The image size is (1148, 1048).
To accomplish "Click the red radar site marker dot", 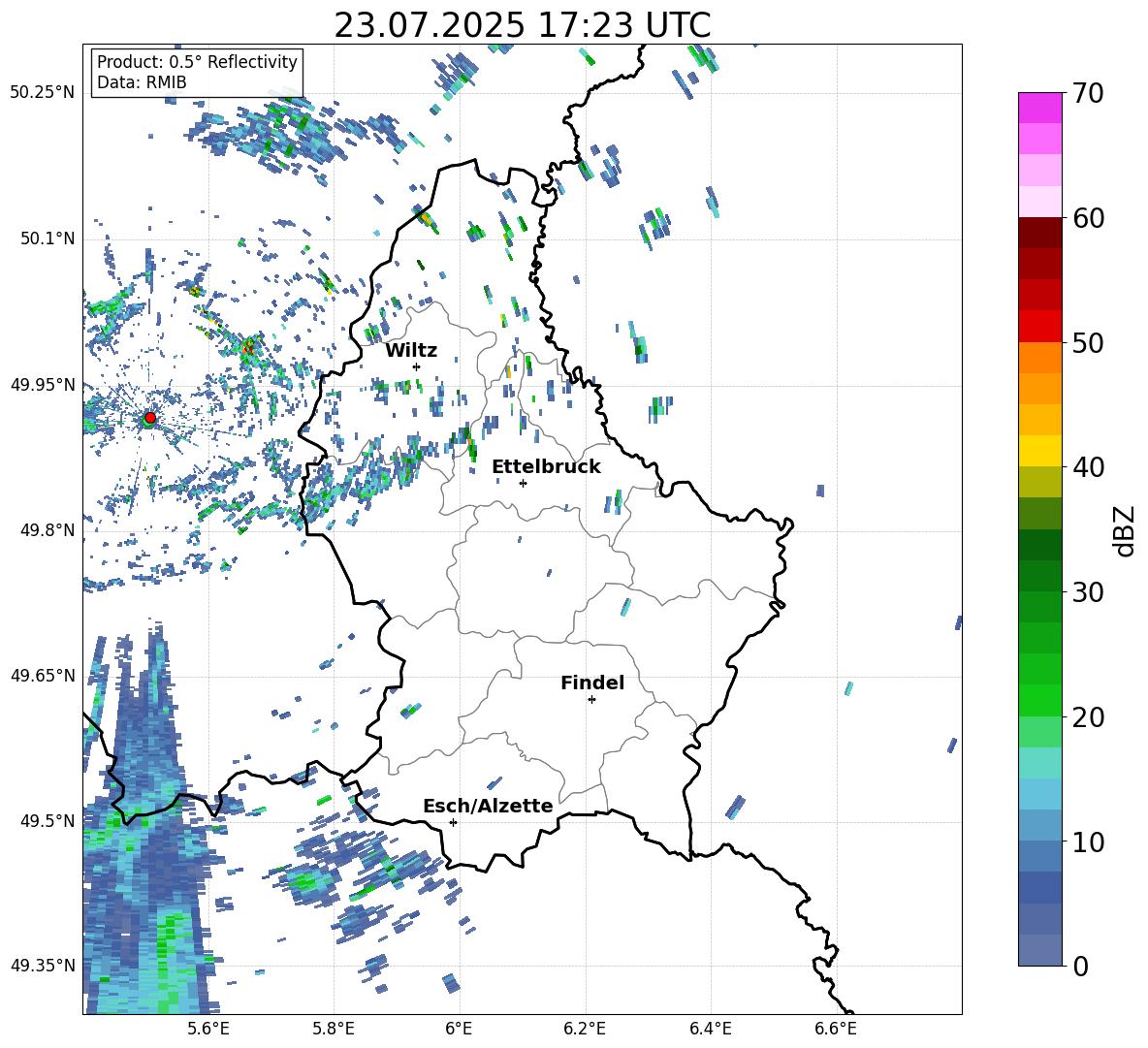I will point(150,417).
